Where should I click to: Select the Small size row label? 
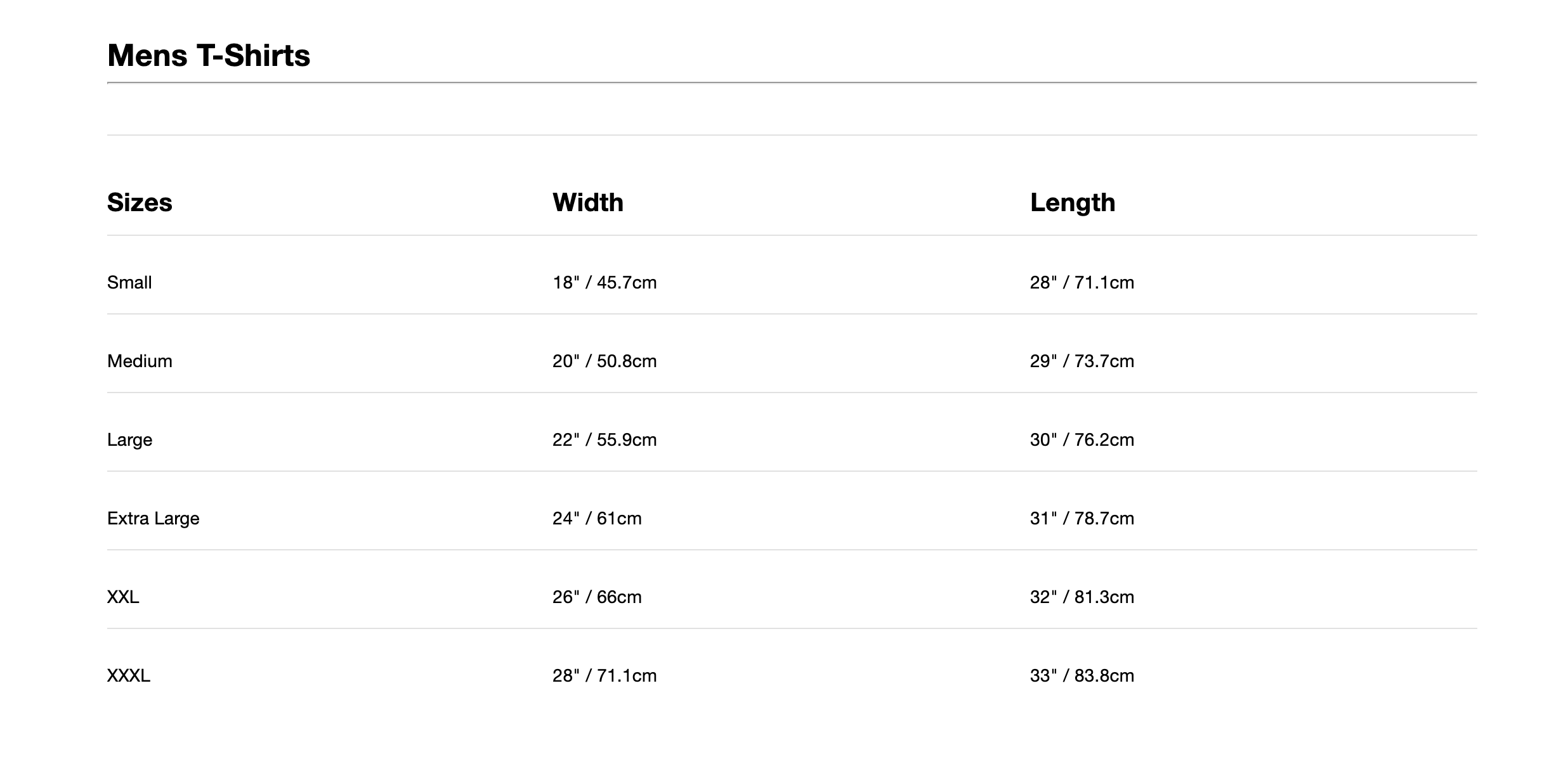(129, 283)
